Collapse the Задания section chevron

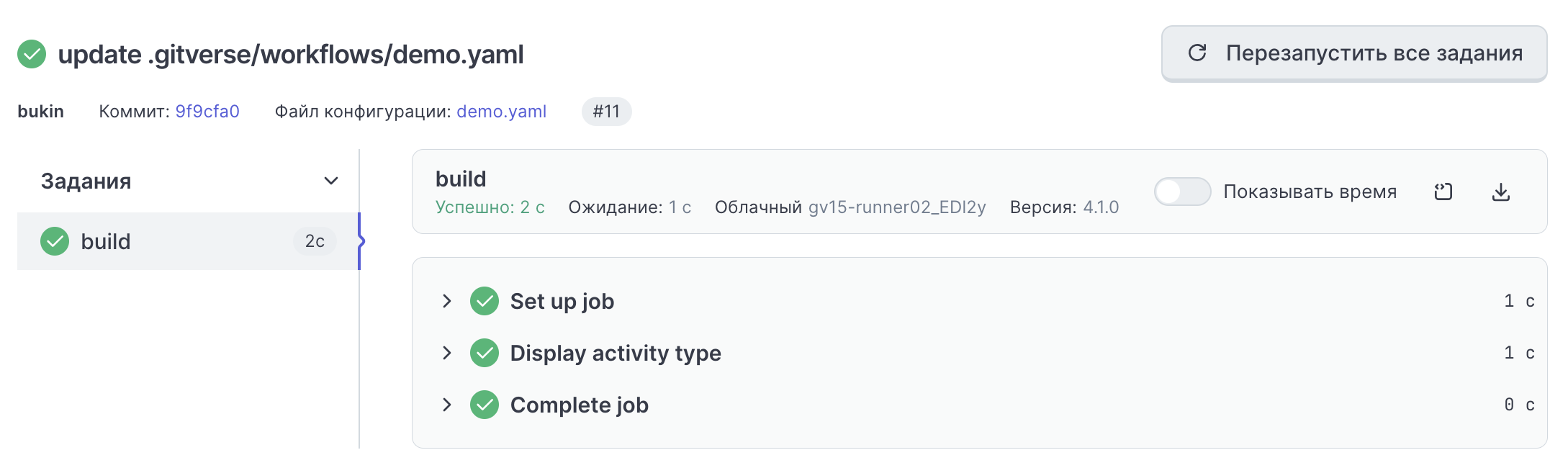point(331,181)
